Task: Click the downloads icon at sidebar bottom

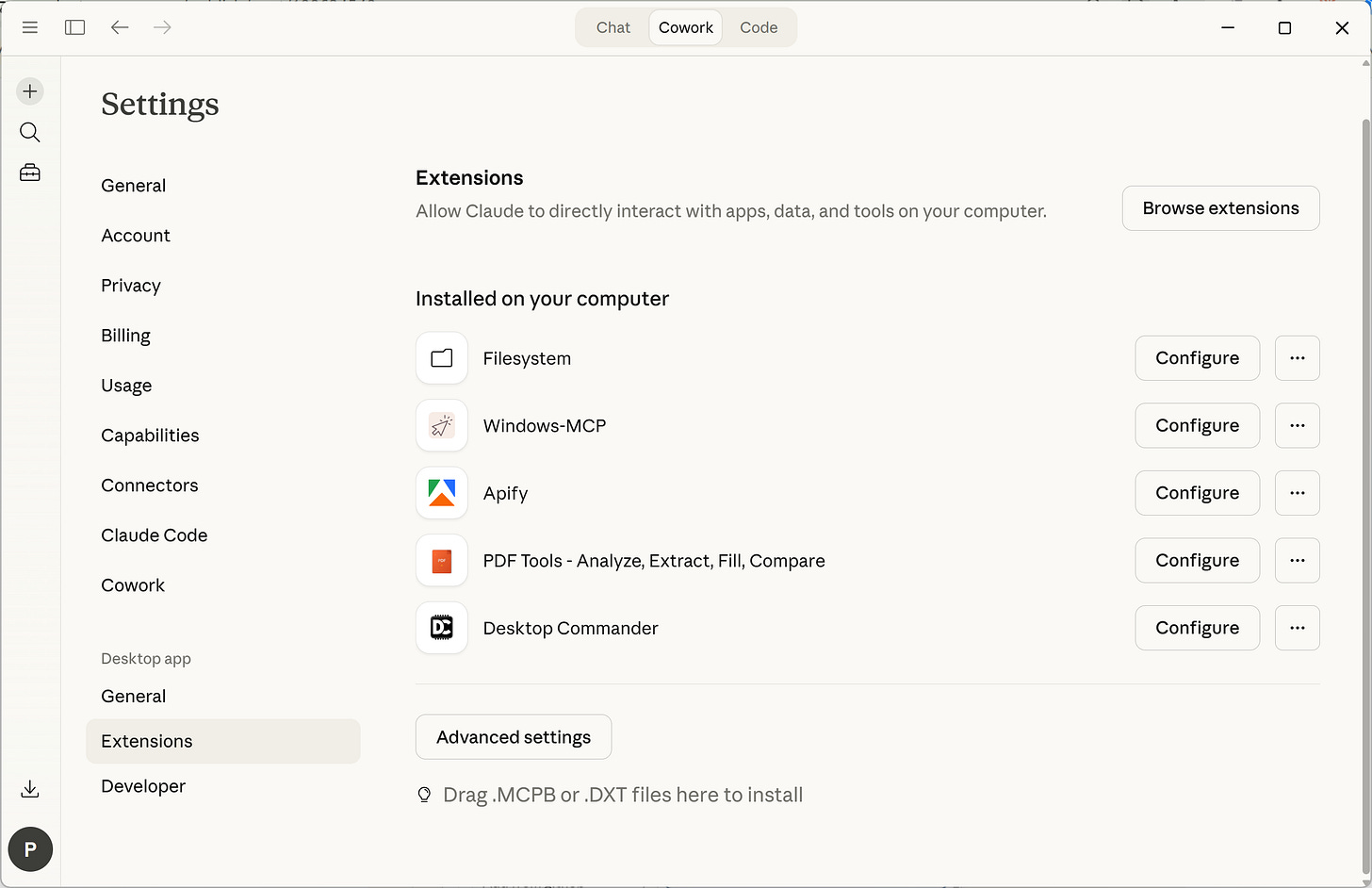Action: [29, 789]
